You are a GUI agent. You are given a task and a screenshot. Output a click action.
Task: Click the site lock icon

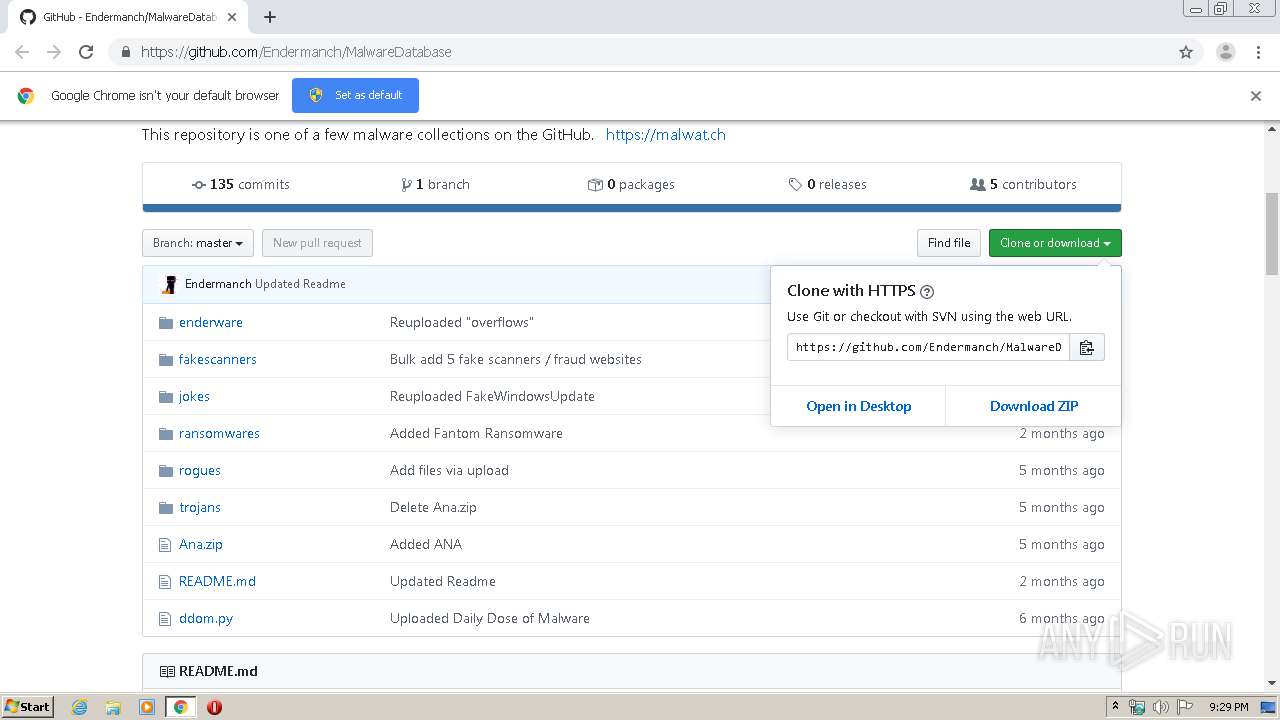coord(125,52)
